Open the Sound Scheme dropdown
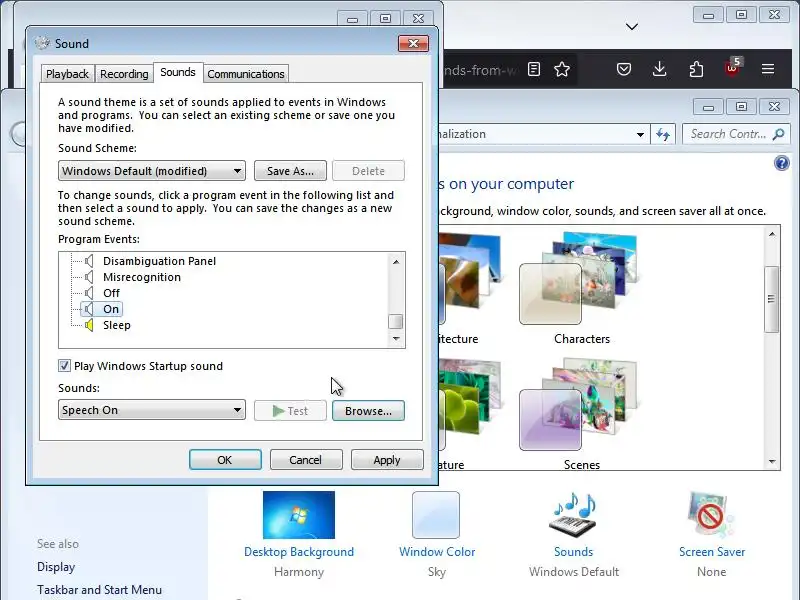Image resolution: width=800 pixels, height=600 pixels. pos(152,171)
